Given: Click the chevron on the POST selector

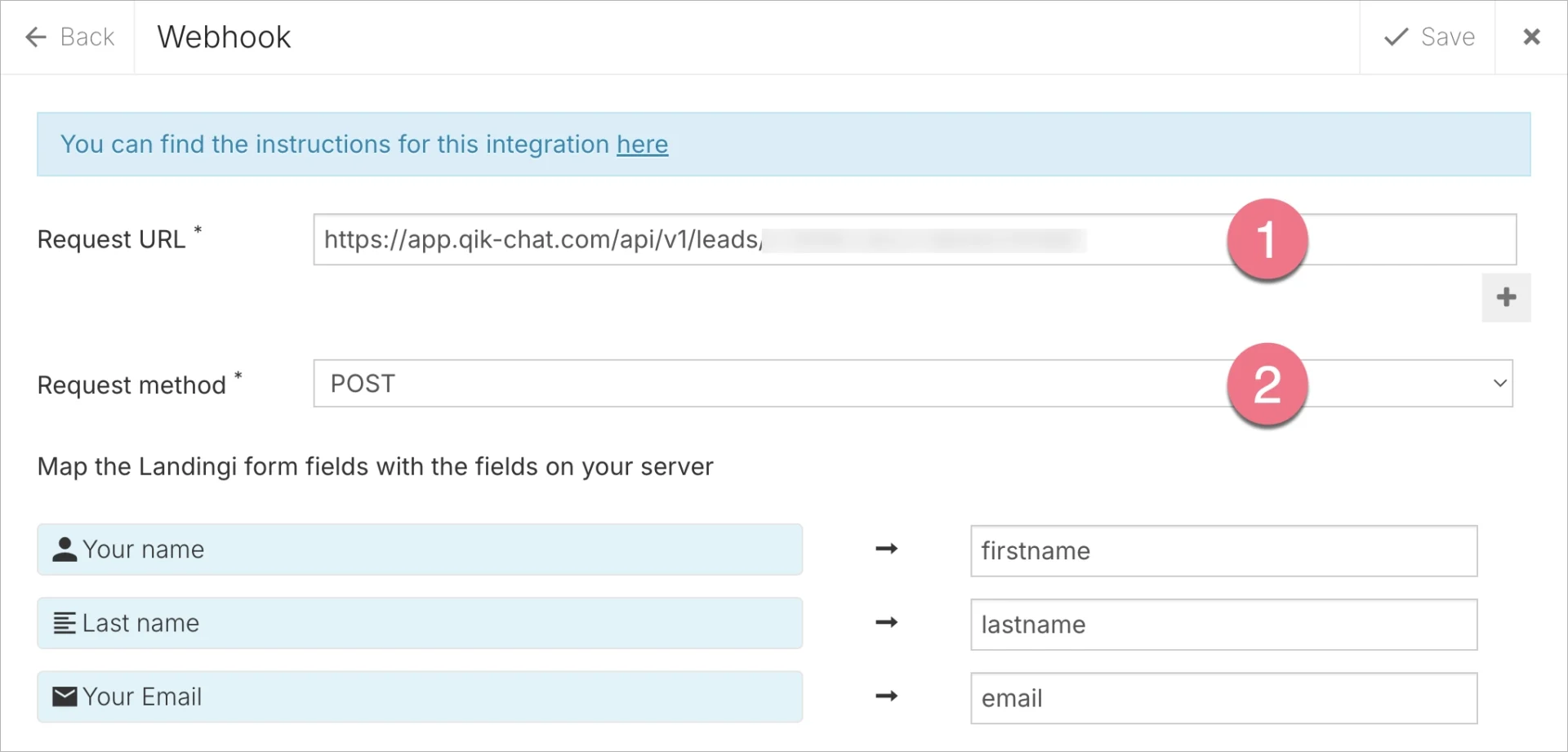Looking at the screenshot, I should pos(1499,382).
